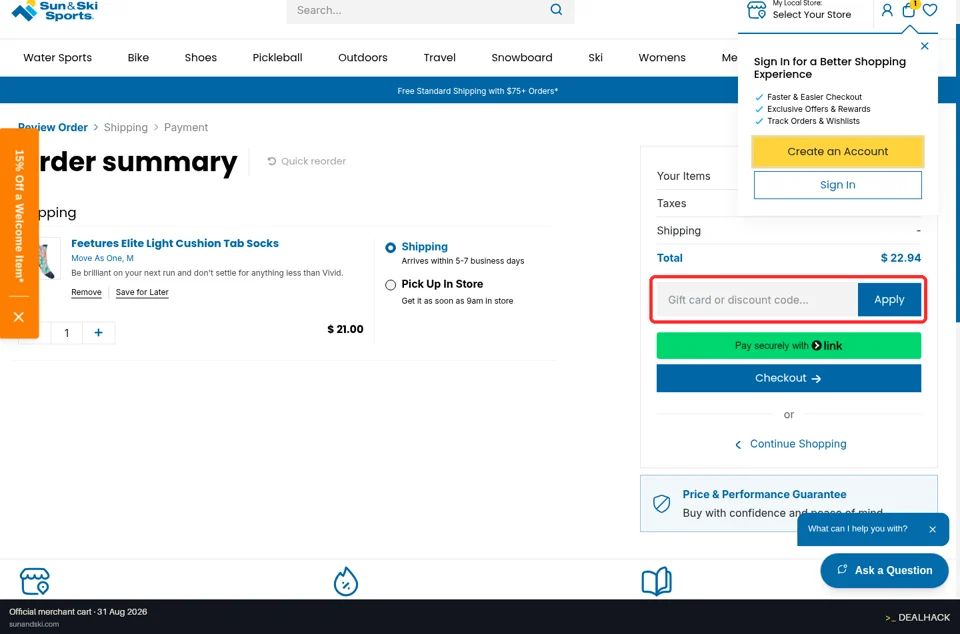The width and height of the screenshot is (960, 634).
Task: Click Create an Account button
Action: coord(838,151)
